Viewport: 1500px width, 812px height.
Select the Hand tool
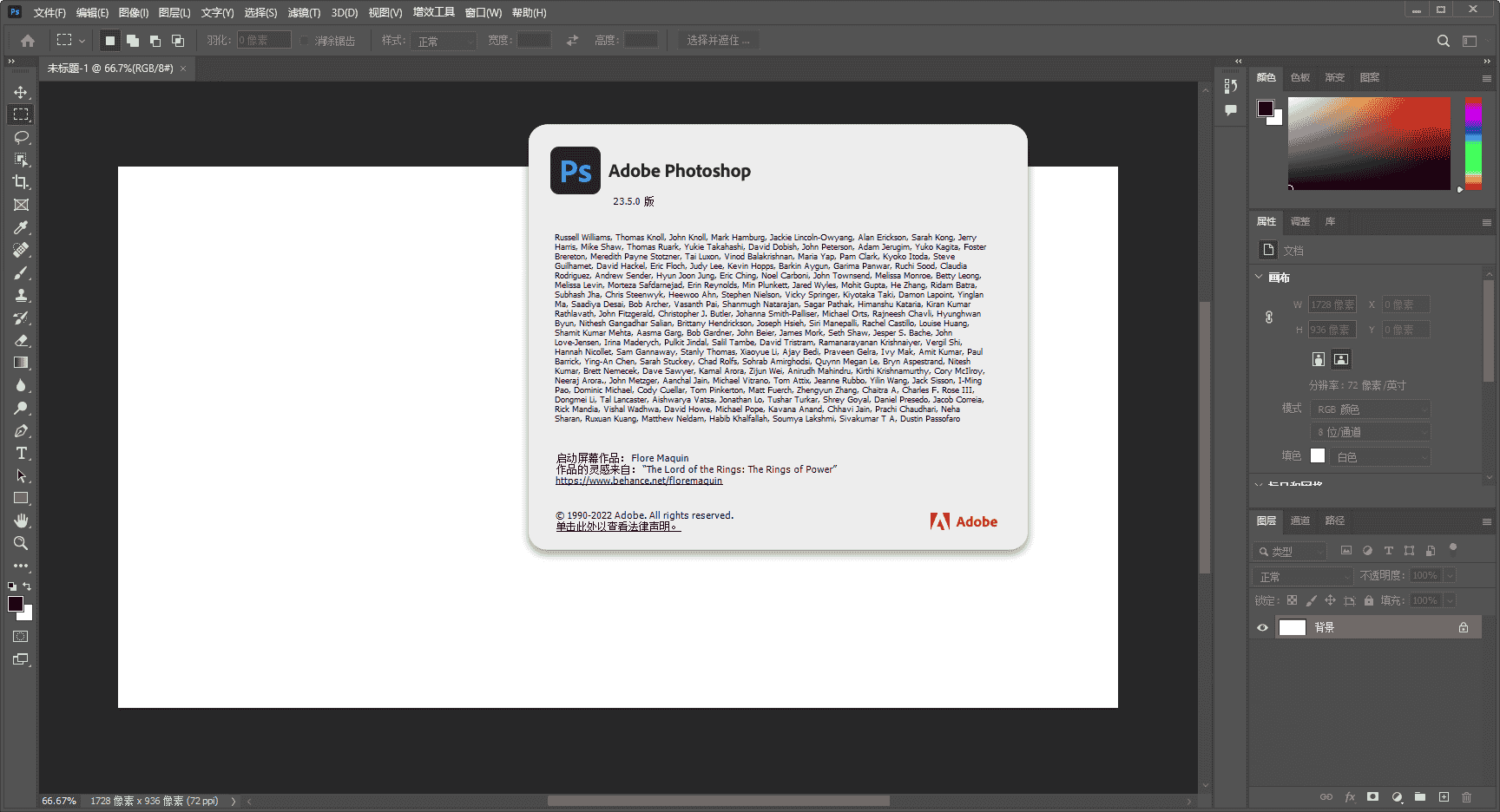21,521
